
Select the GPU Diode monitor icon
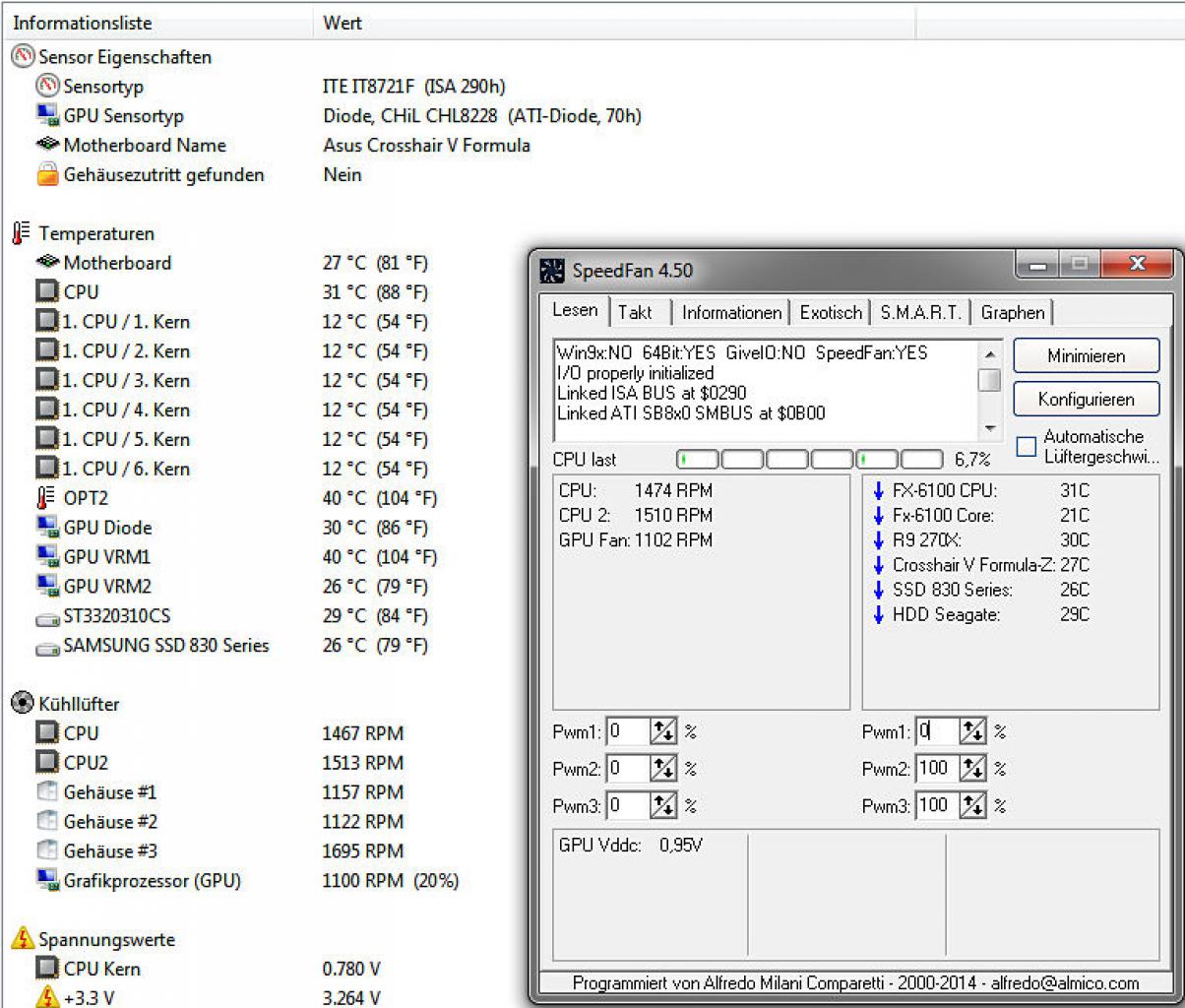[46, 528]
